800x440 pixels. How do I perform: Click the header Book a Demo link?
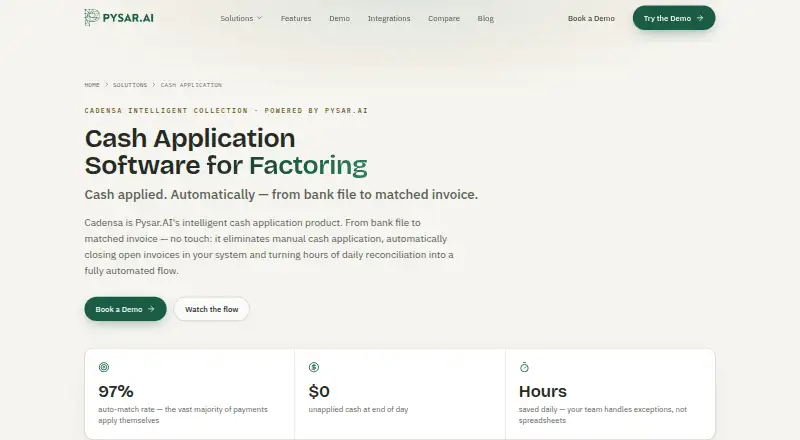click(591, 18)
